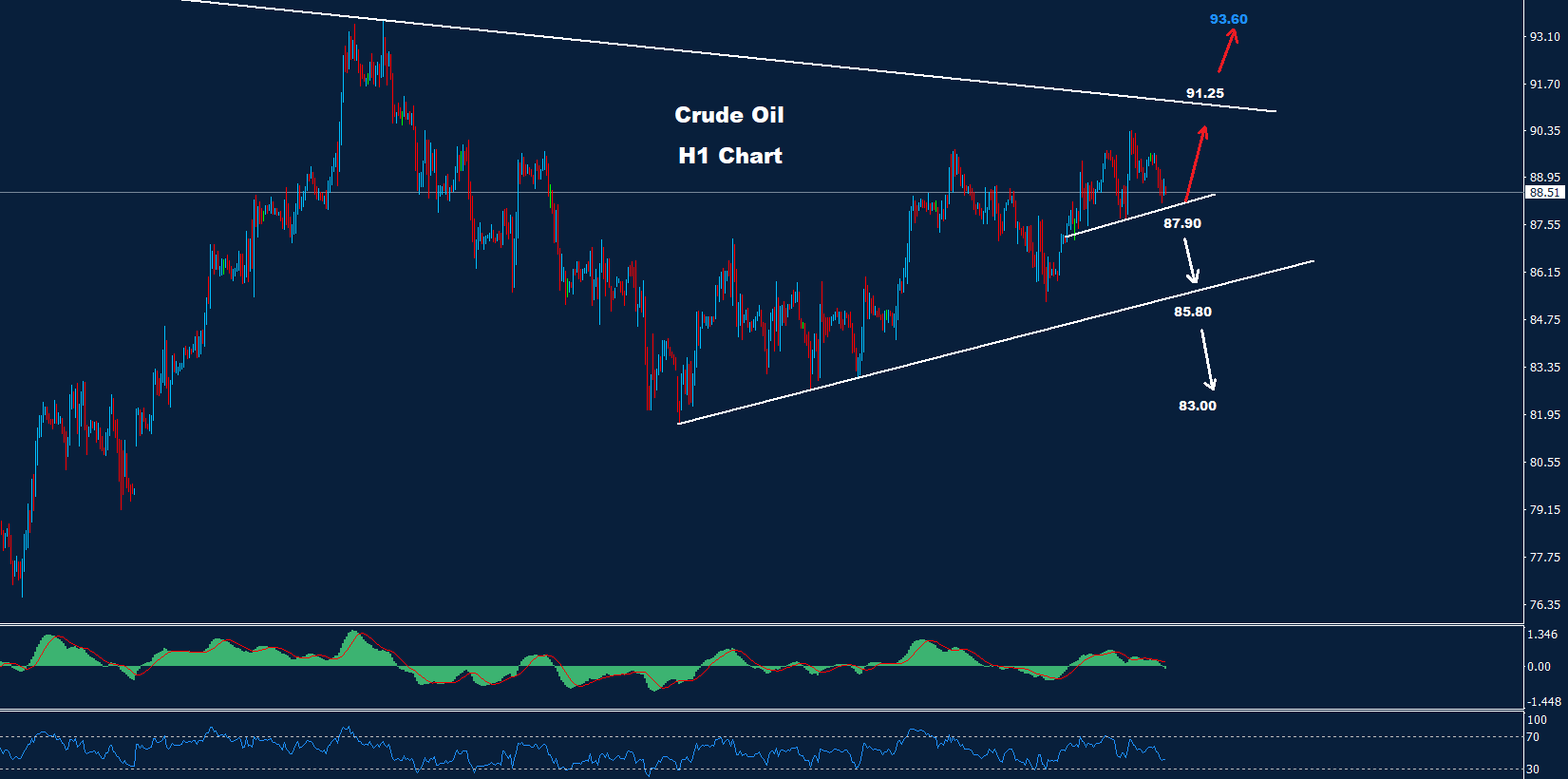This screenshot has width=1568, height=779.
Task: Click the 87.90 support label
Action: [x=1181, y=223]
